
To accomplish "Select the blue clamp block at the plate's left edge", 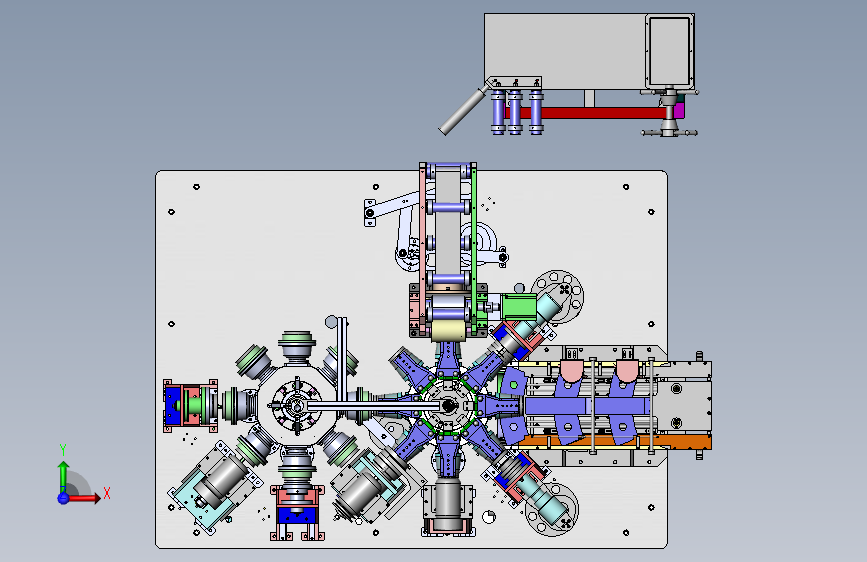I will tap(173, 405).
